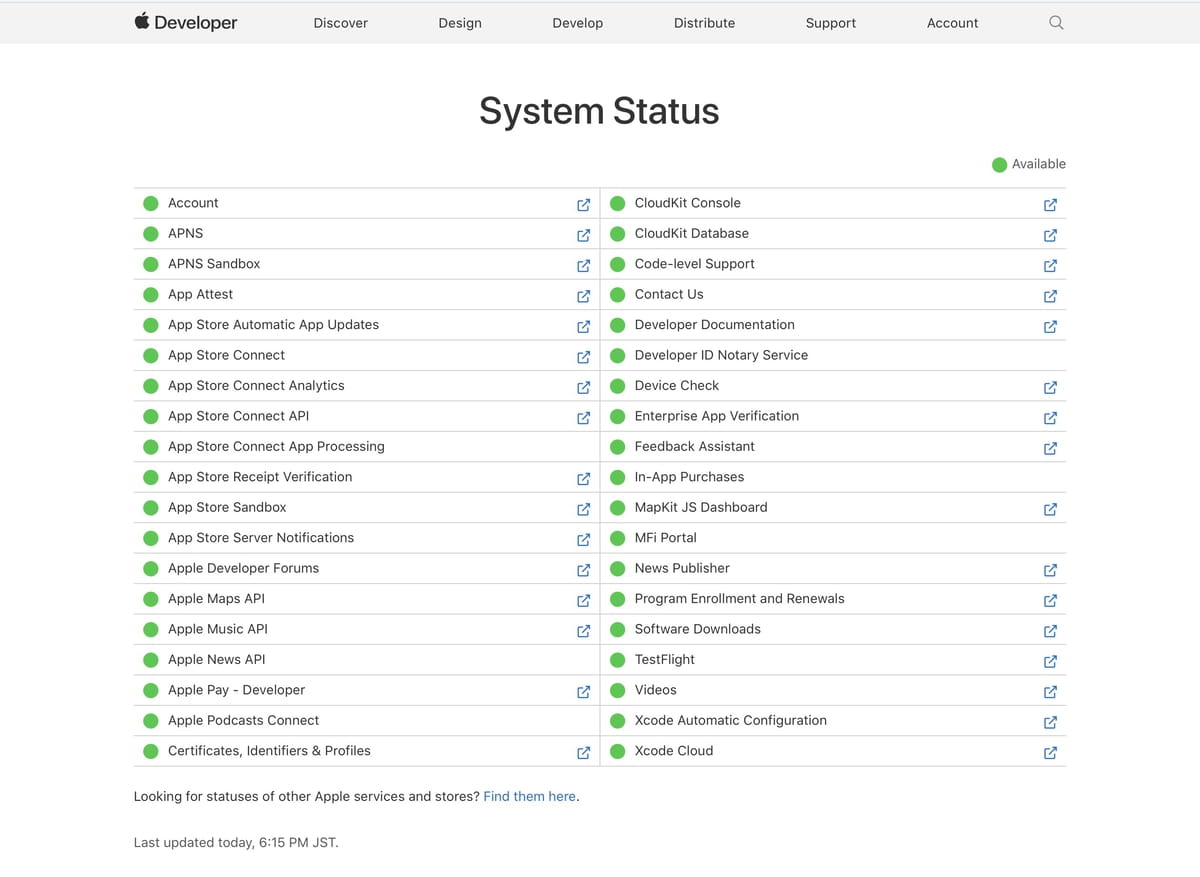Open link icon for Program Enrollment and Renewals
The height and width of the screenshot is (877, 1200).
click(1050, 601)
